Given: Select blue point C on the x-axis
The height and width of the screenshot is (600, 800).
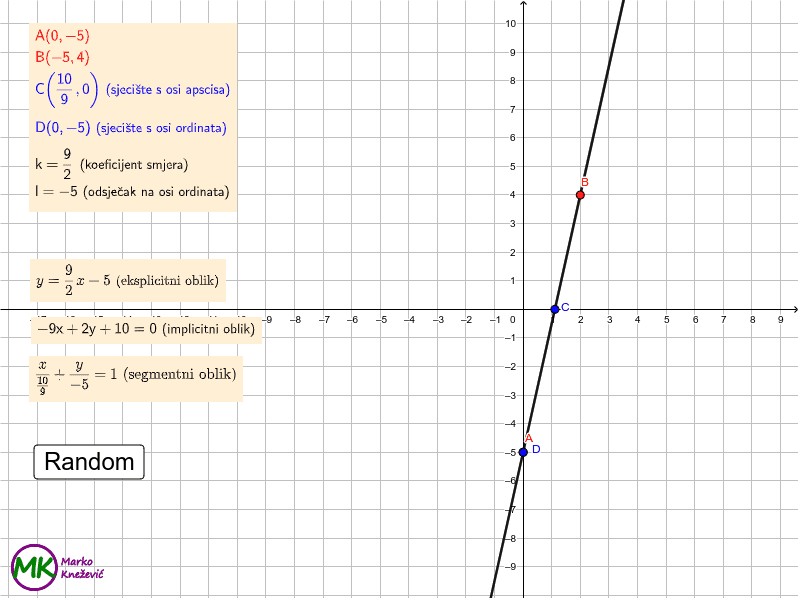Looking at the screenshot, I should click(555, 309).
